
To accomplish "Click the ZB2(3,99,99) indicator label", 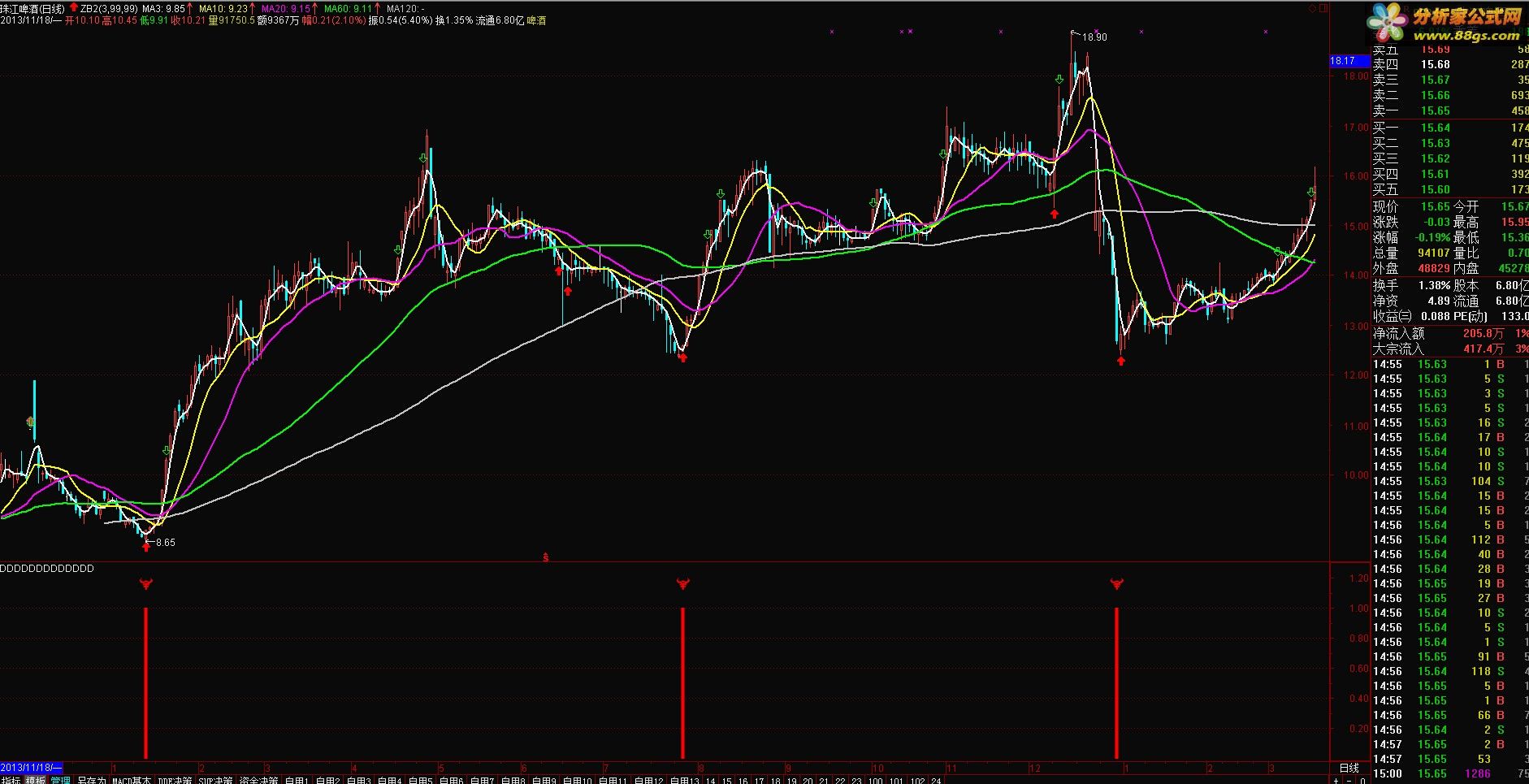I will click(109, 8).
